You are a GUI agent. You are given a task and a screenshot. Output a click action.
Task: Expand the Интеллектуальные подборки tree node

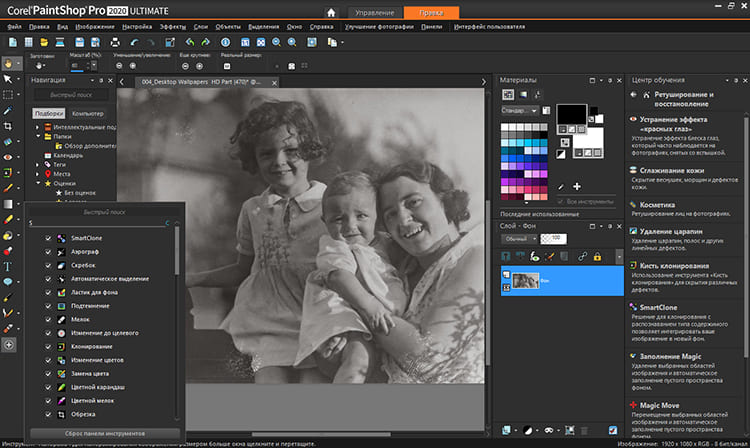37,127
